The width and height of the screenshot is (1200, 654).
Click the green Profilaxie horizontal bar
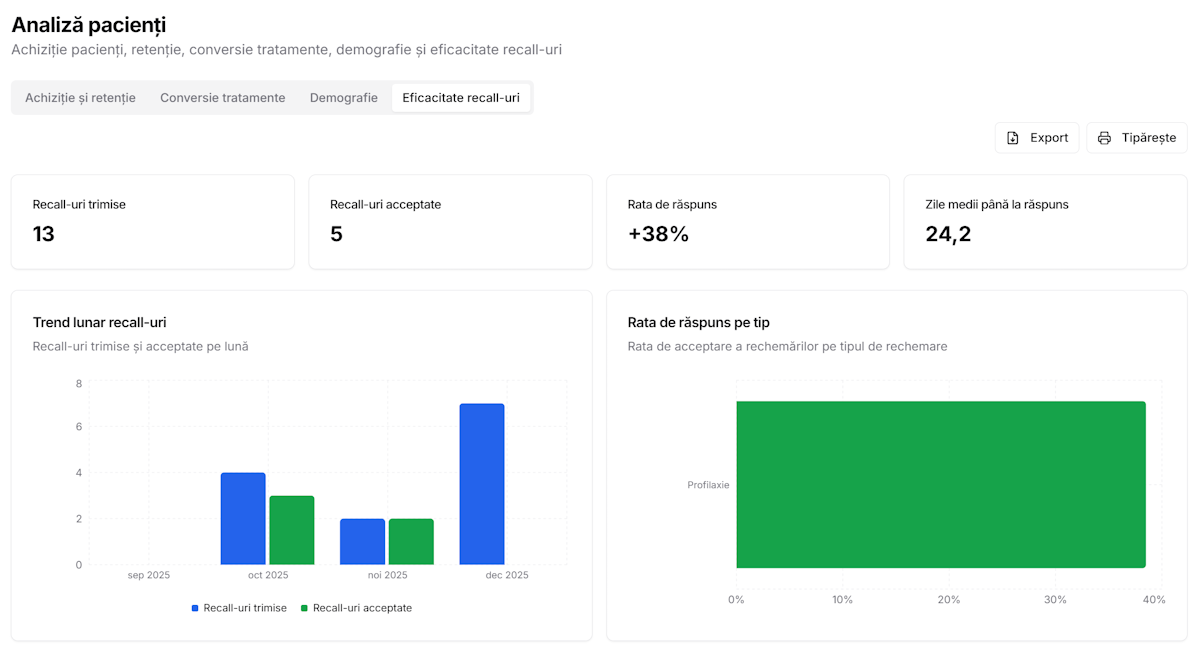point(940,484)
